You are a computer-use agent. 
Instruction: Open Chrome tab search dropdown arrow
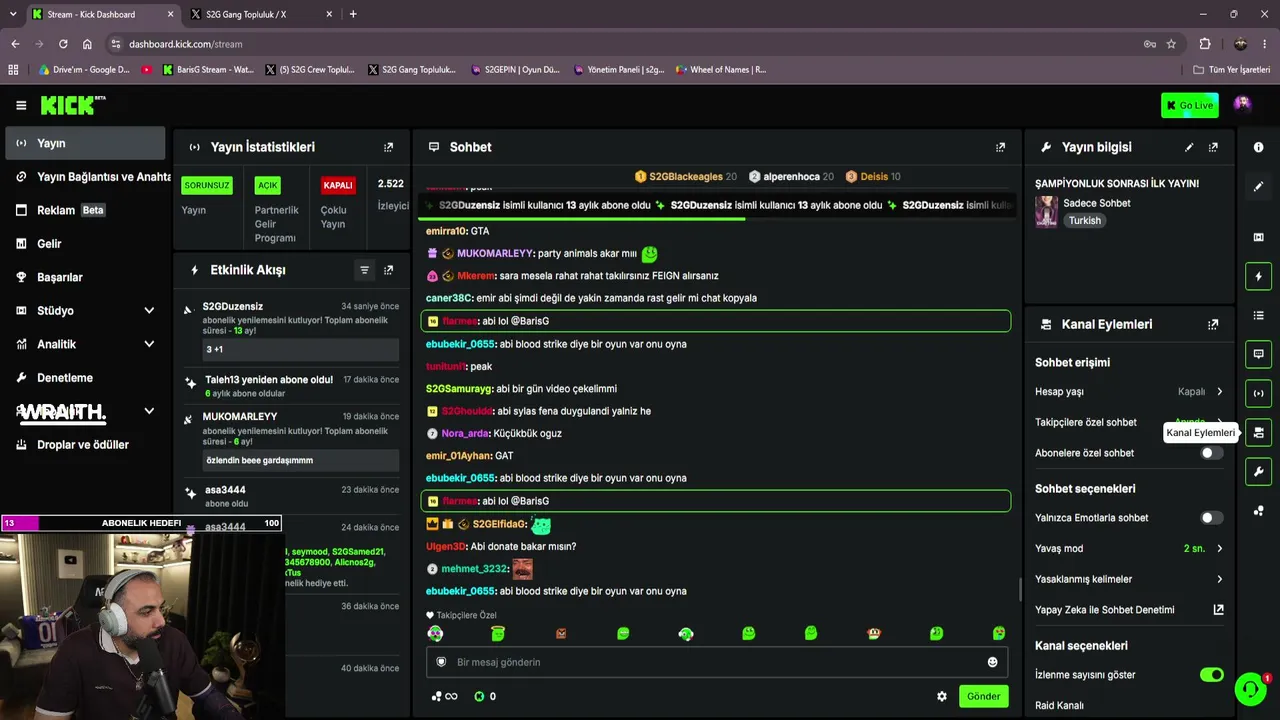coord(13,14)
